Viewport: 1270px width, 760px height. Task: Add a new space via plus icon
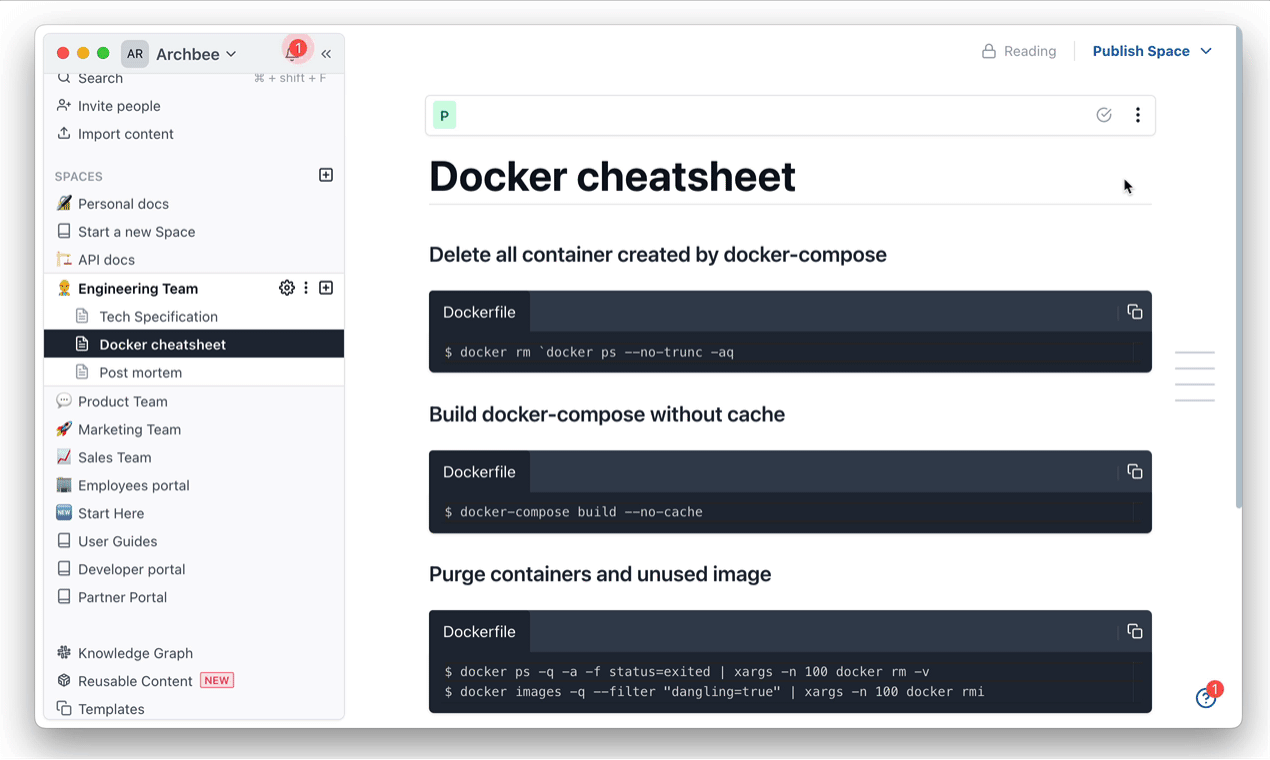326,175
